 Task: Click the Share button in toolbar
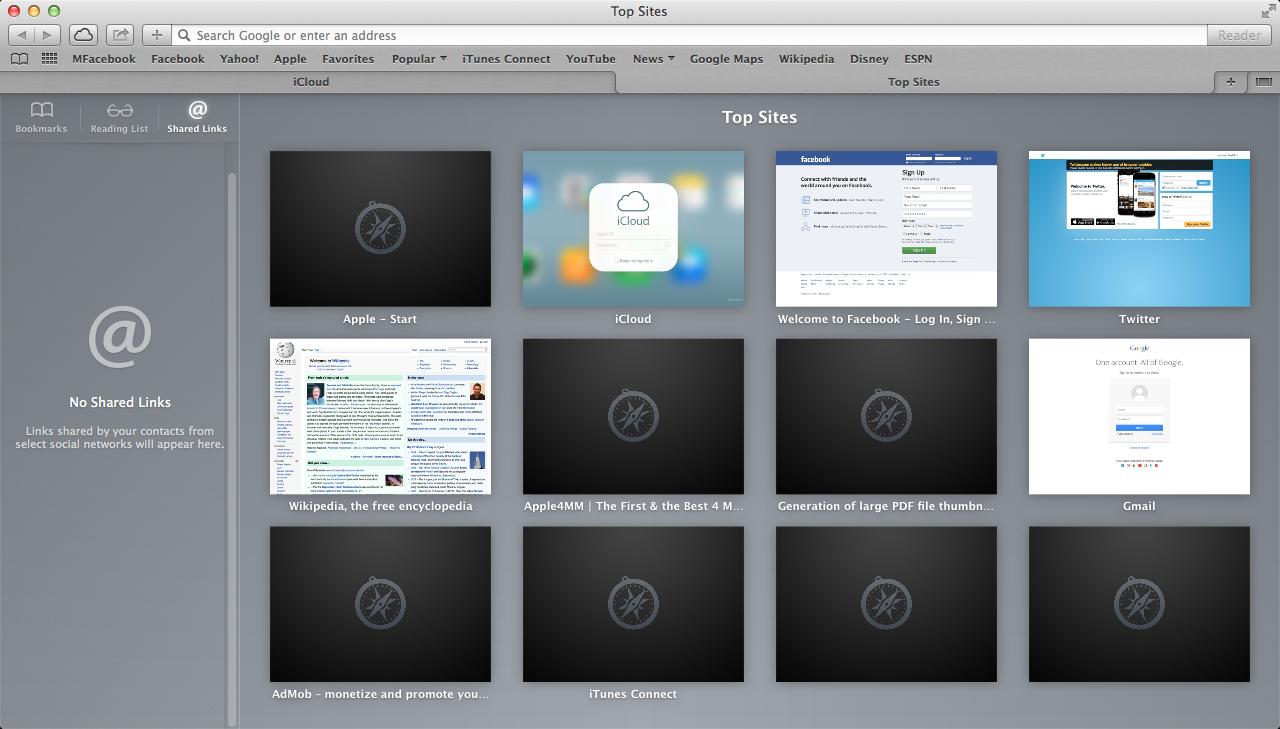(x=120, y=35)
